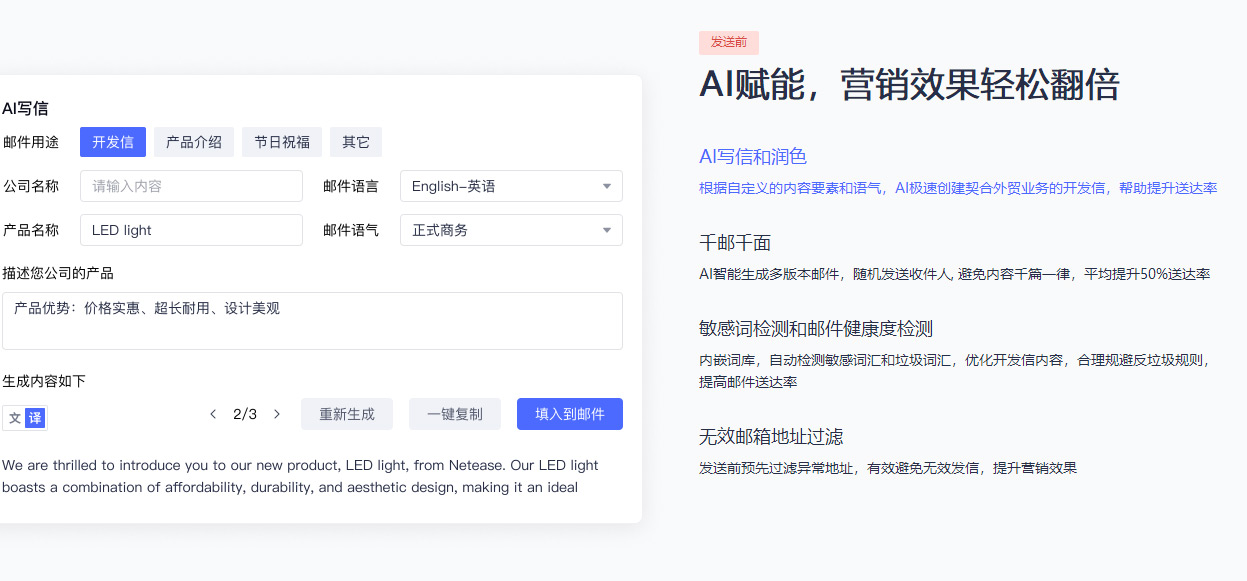Viewport: 1247px width, 581px height.
Task: Select the 千邮千面 feature section
Action: pos(735,243)
